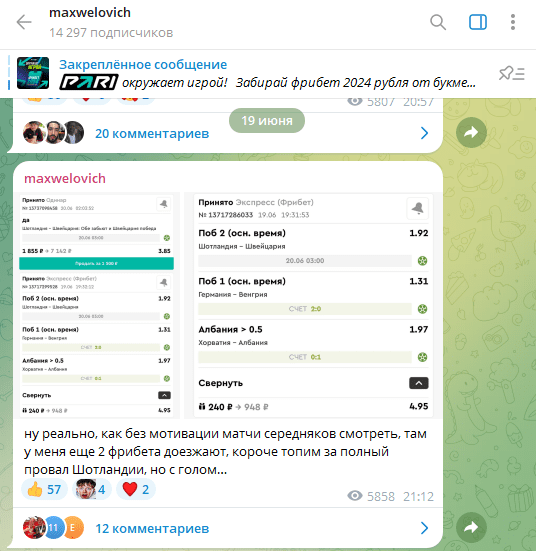Click the 19 июня date badge
This screenshot has height=551, width=536.
(x=267, y=121)
